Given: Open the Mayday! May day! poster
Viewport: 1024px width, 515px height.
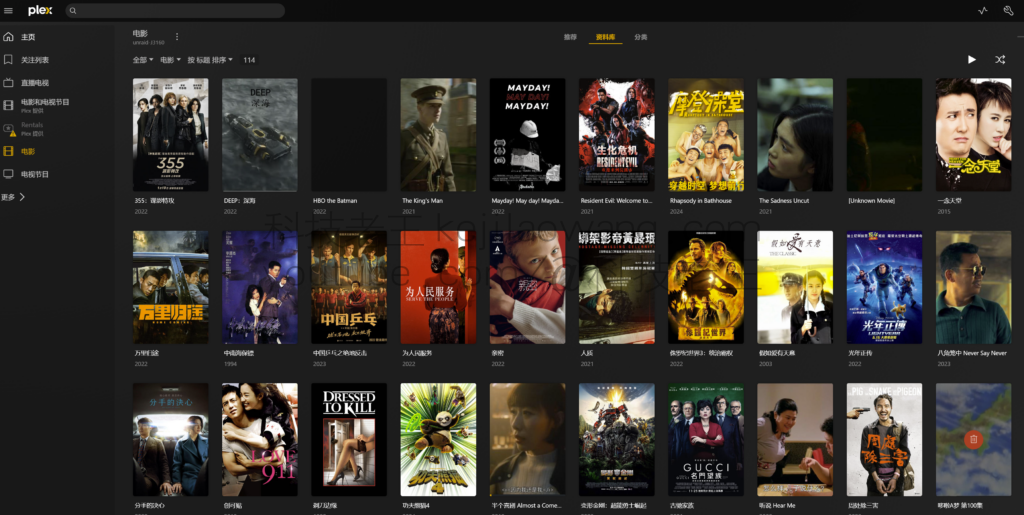Looking at the screenshot, I should click(x=528, y=135).
